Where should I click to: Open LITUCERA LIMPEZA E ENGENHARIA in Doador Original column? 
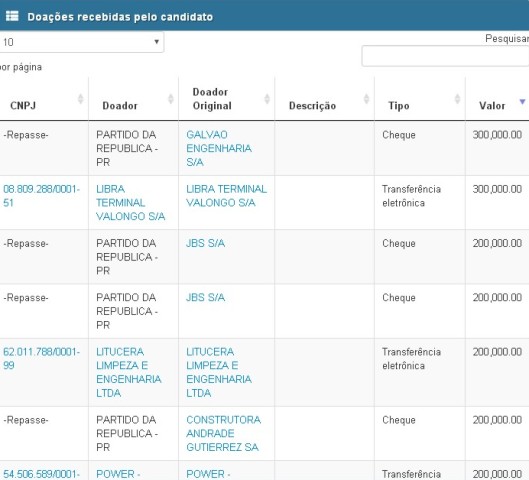point(219,372)
